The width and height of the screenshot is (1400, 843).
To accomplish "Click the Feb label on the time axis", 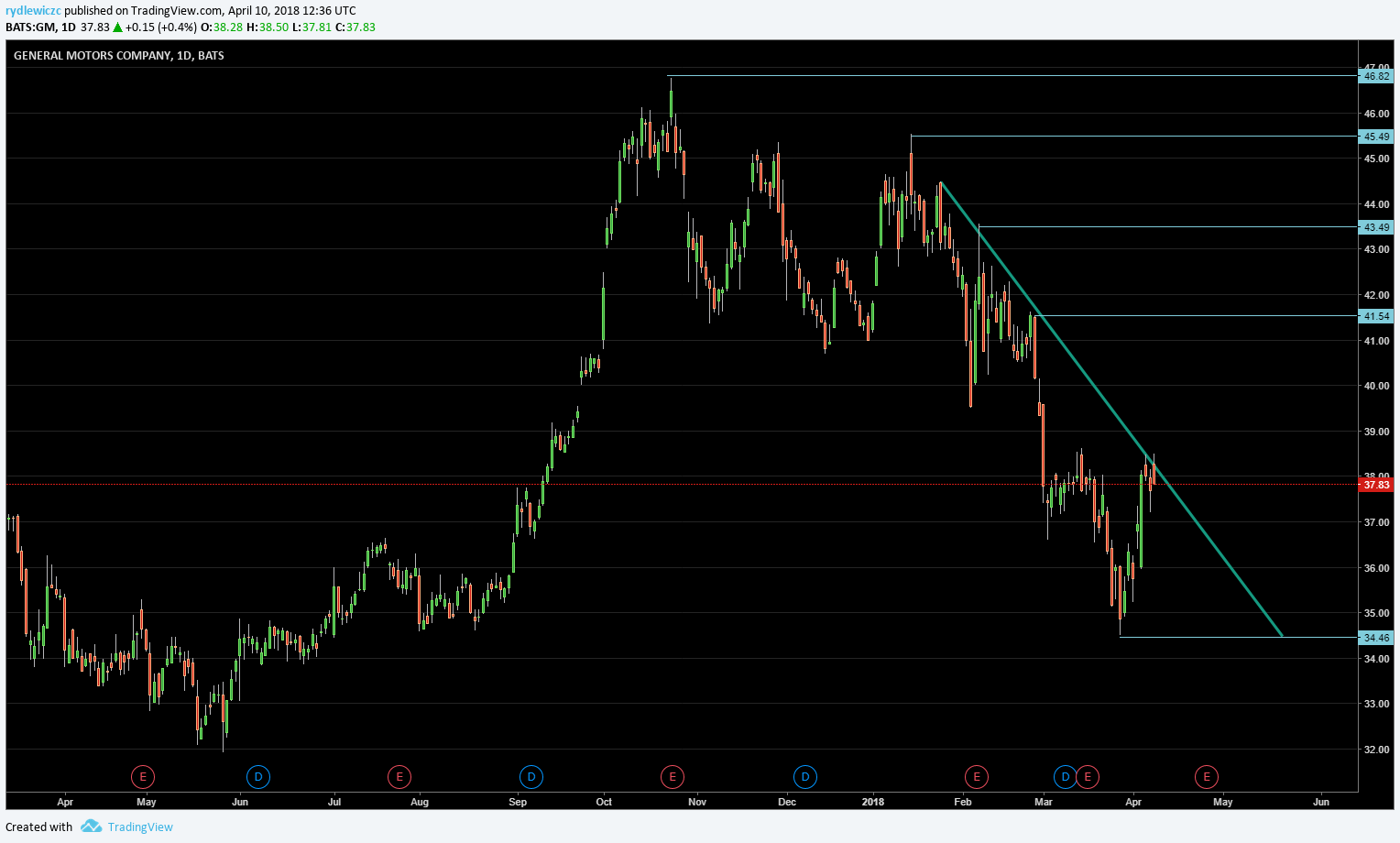I will click(963, 802).
